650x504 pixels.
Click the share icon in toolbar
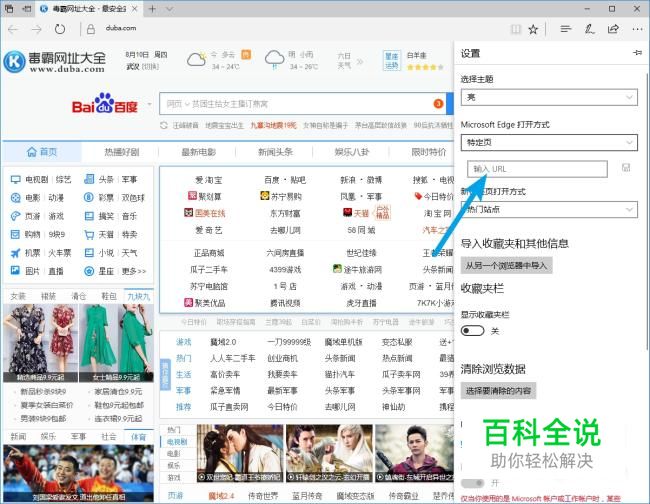click(x=613, y=29)
